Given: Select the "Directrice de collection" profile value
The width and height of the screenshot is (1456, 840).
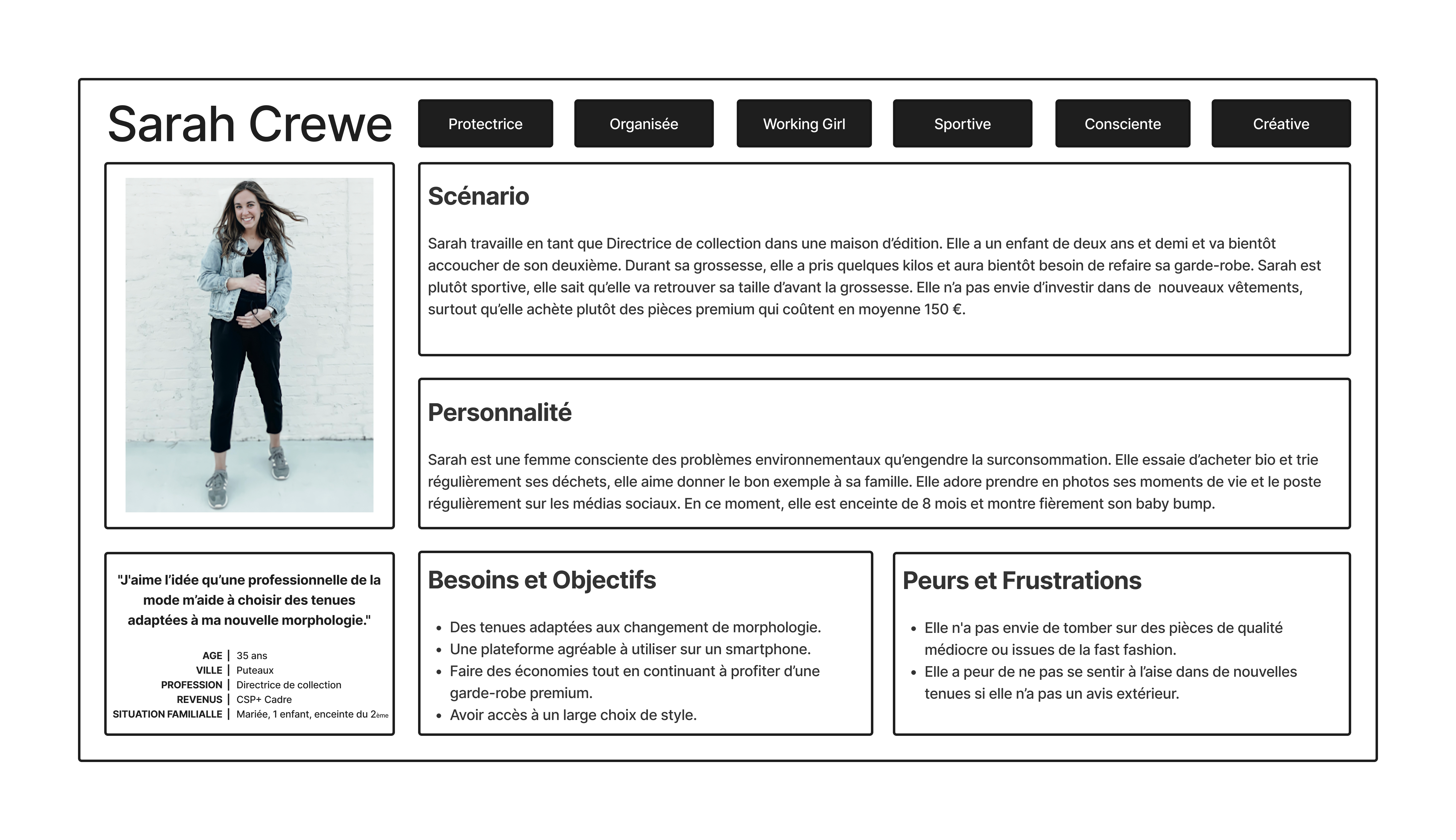Looking at the screenshot, I should point(289,685).
